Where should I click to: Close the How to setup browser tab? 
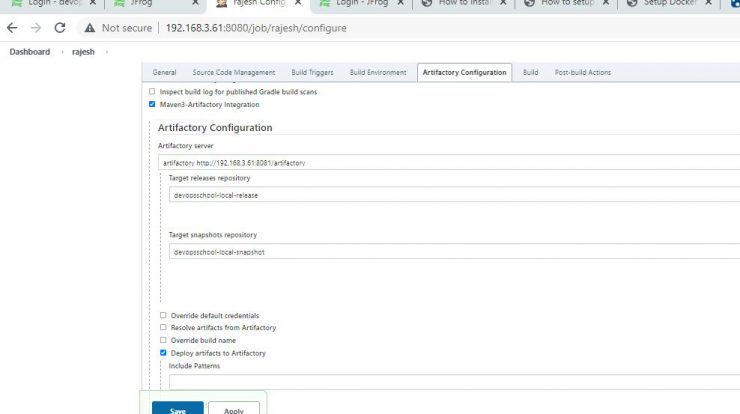pos(605,3)
